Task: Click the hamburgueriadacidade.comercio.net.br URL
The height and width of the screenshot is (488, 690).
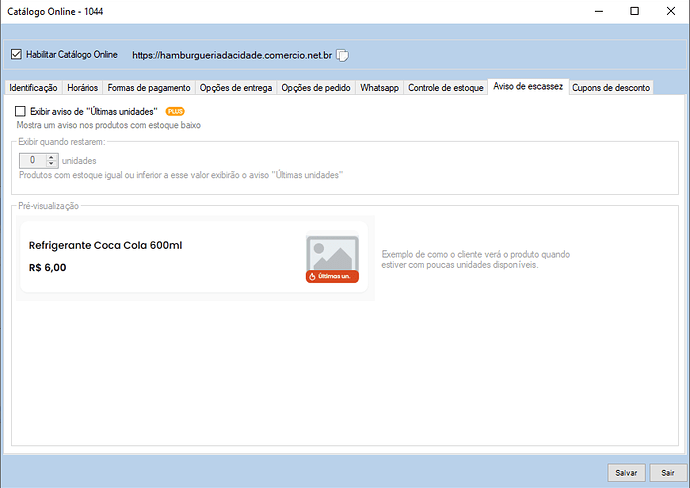Action: point(232,55)
